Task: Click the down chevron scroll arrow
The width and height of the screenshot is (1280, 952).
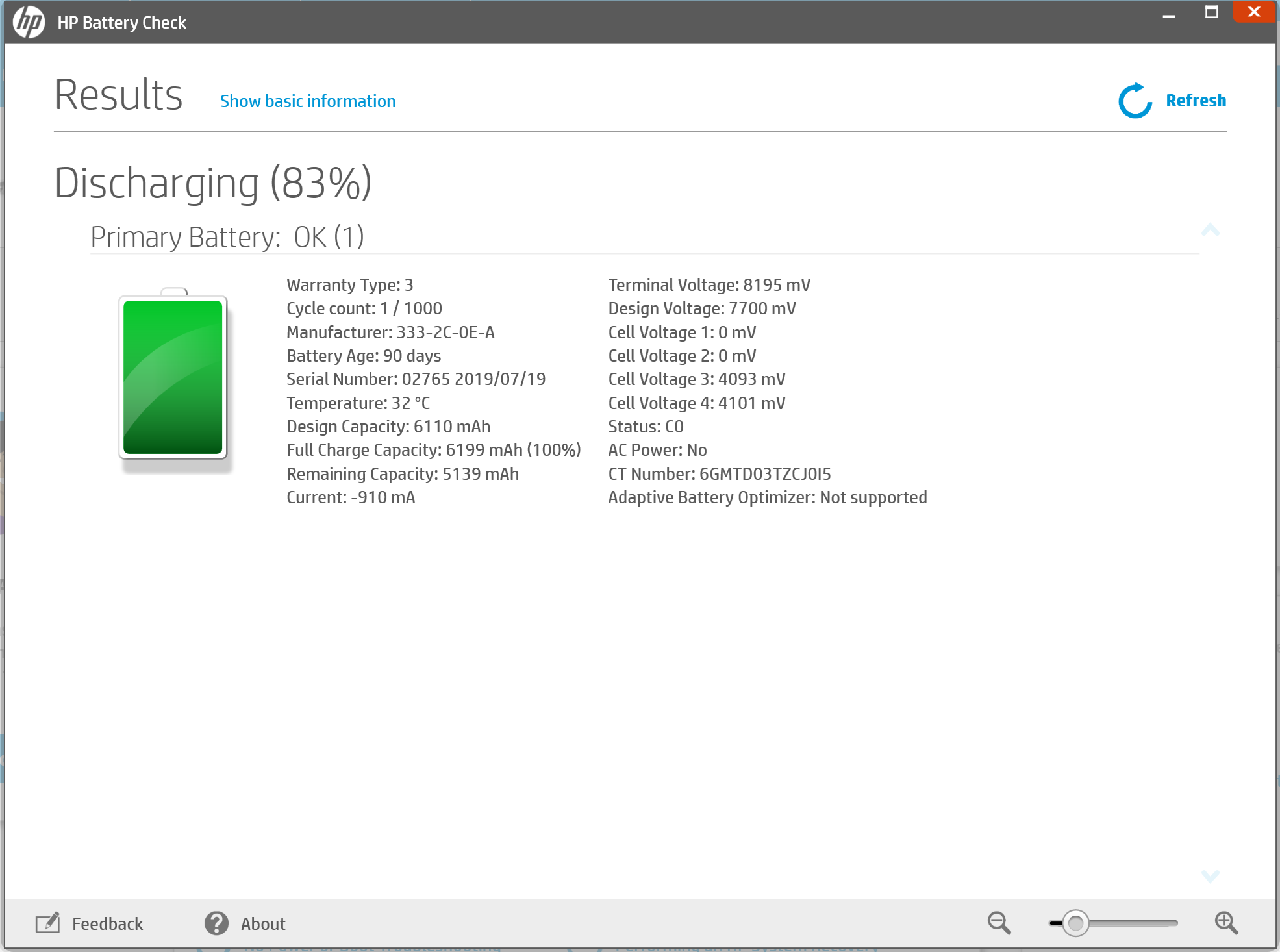Action: [1210, 876]
